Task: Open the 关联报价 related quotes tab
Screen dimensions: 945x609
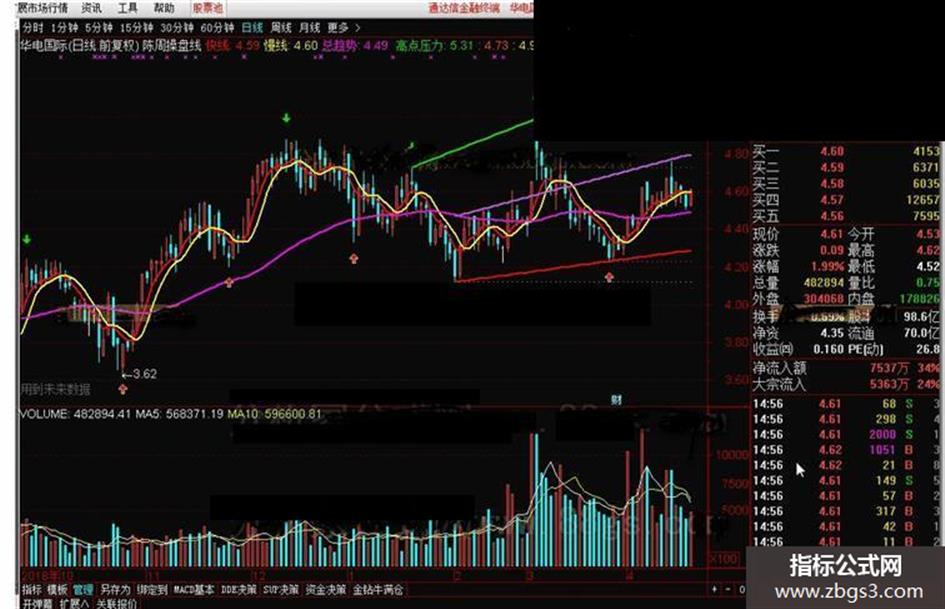Action: point(116,604)
